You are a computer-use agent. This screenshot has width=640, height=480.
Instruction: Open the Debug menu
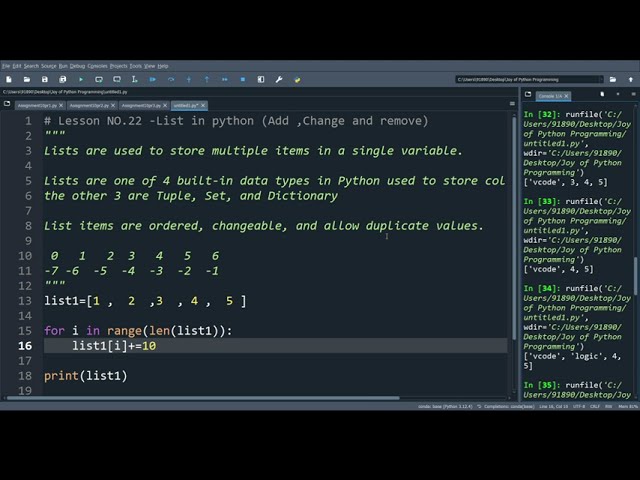tap(77, 66)
